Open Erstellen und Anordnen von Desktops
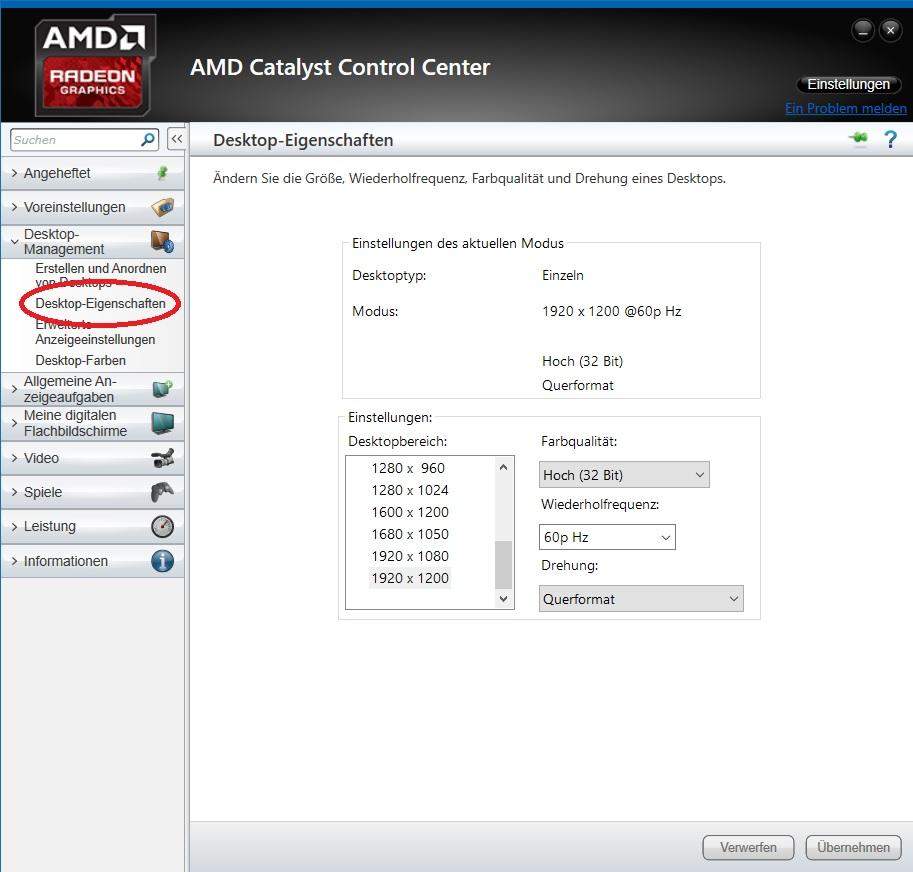Viewport: 913px width, 872px height. click(101, 275)
